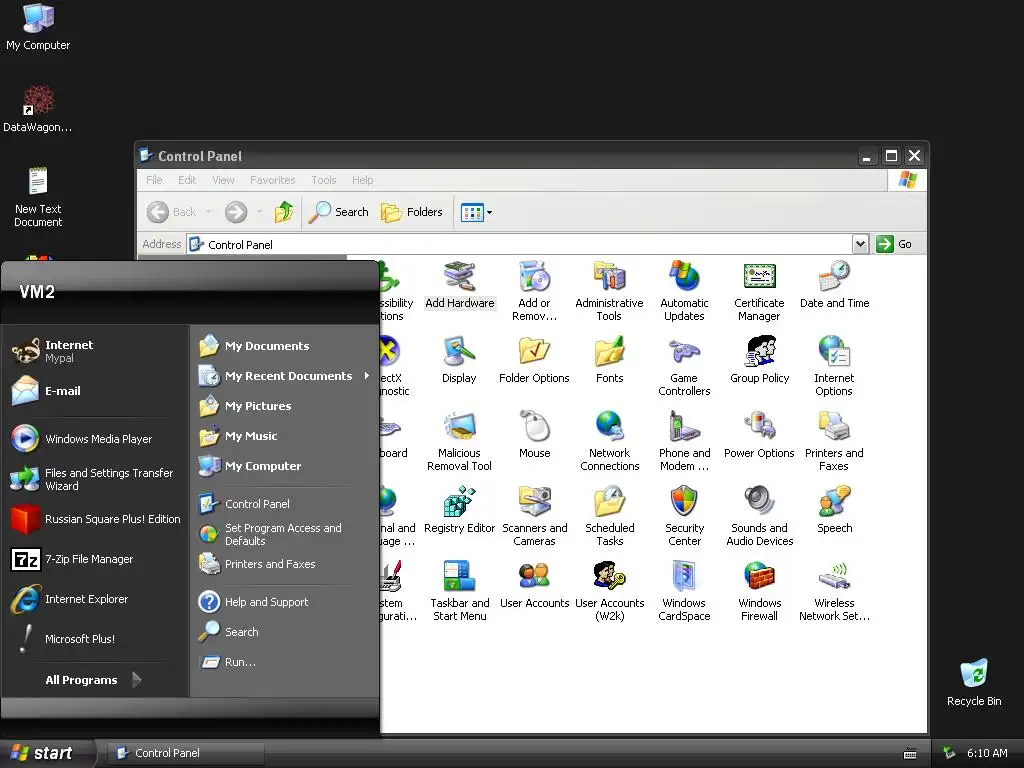Click the Start button
The height and width of the screenshot is (768, 1024).
point(46,753)
